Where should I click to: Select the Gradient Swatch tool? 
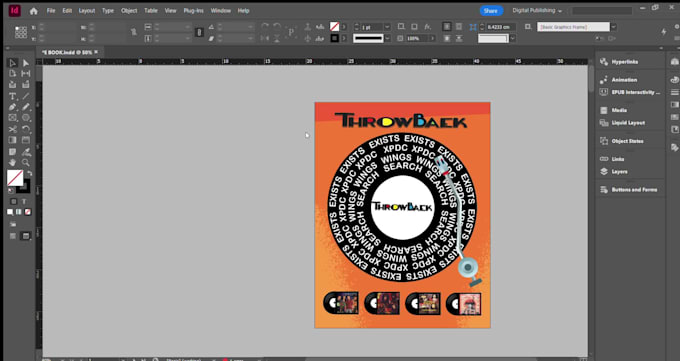pos(12,140)
